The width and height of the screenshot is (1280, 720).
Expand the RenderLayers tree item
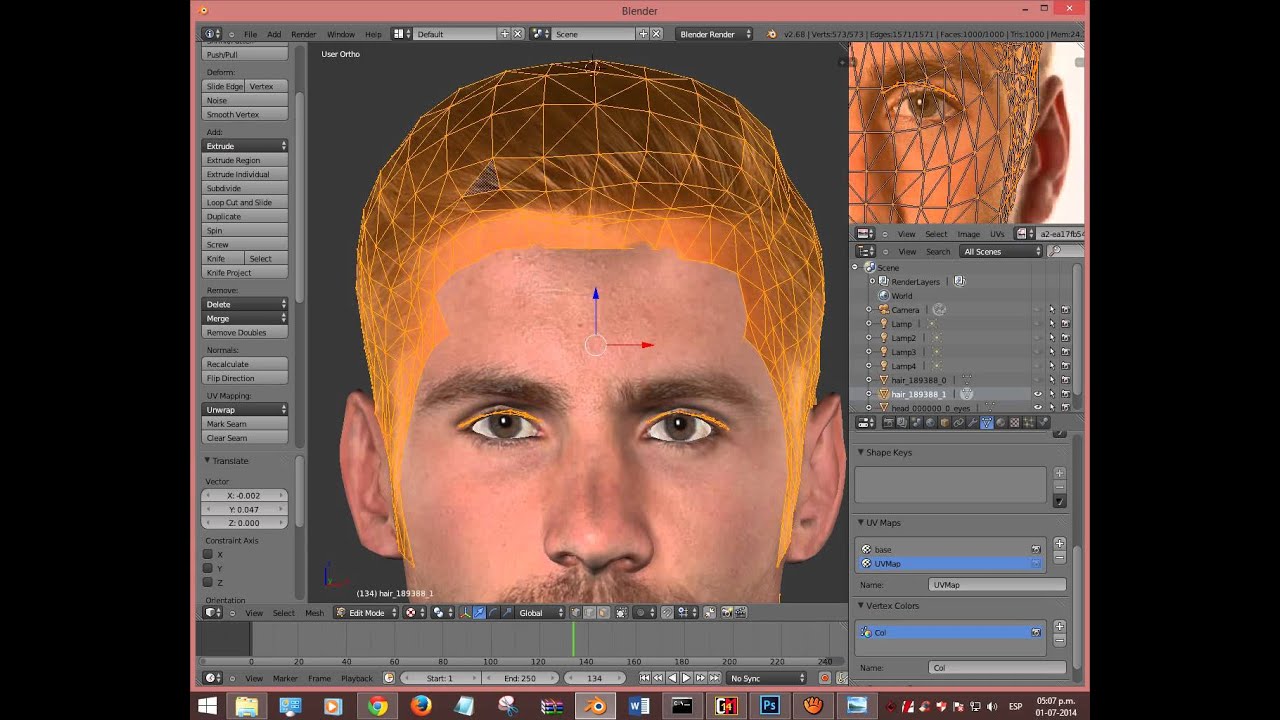[871, 282]
